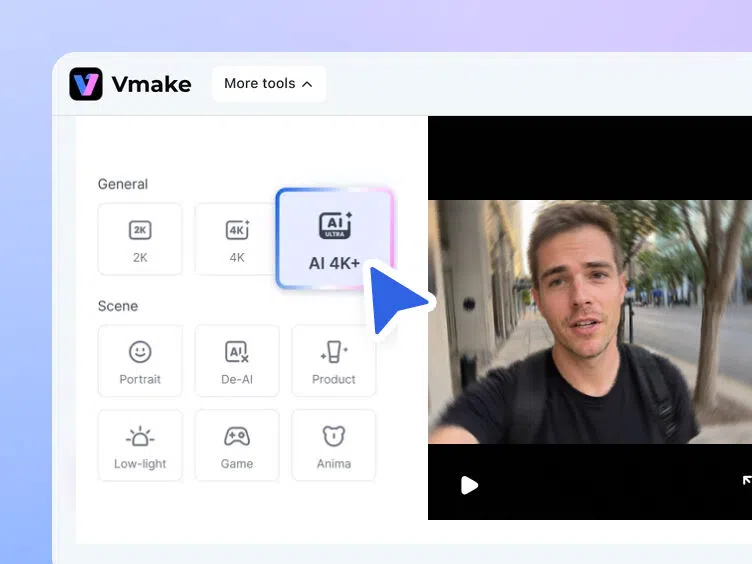Click the General section heading
Viewport: 752px width, 564px height.
(123, 184)
